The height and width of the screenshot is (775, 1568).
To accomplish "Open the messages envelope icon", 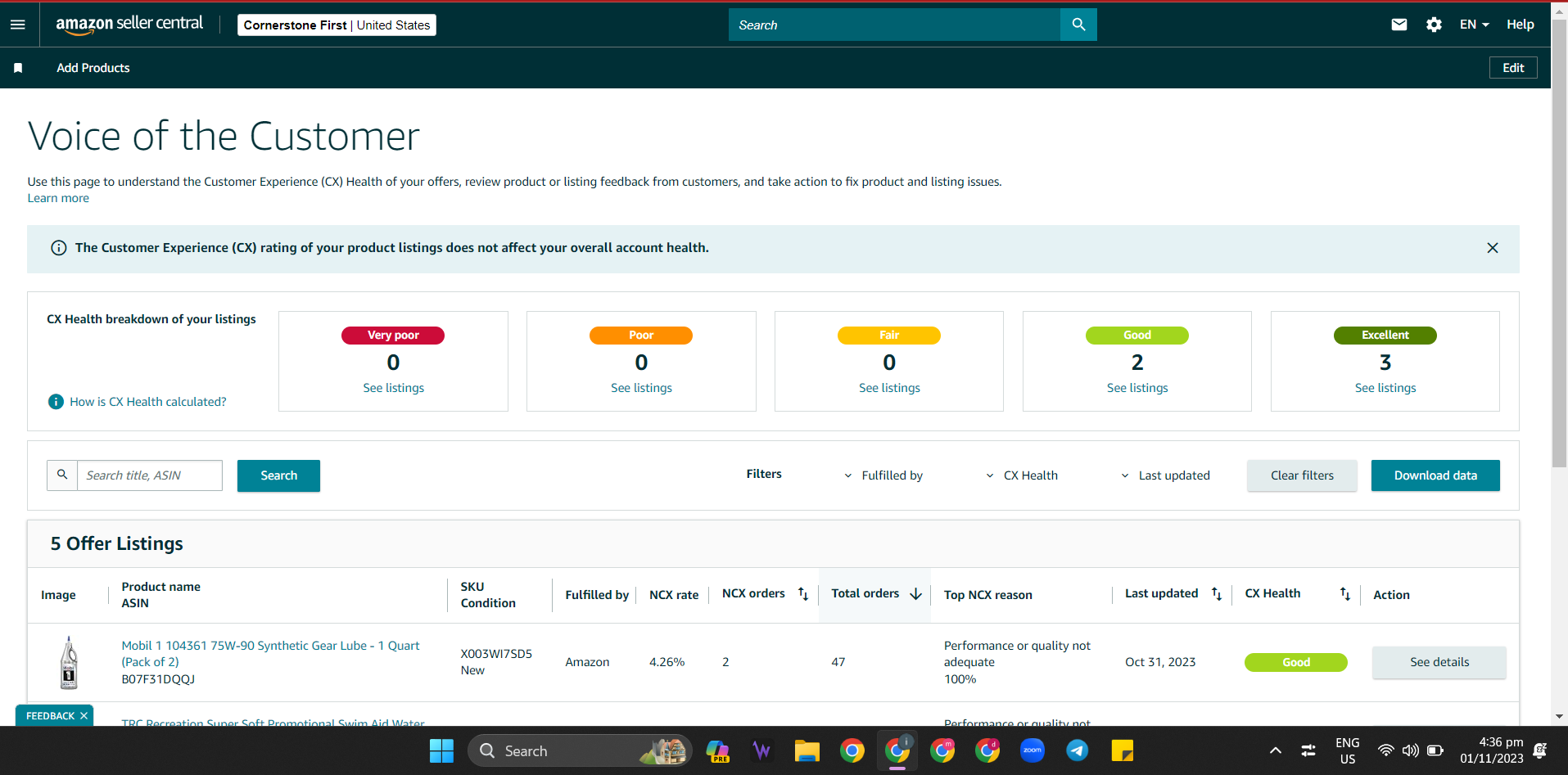I will [1399, 25].
